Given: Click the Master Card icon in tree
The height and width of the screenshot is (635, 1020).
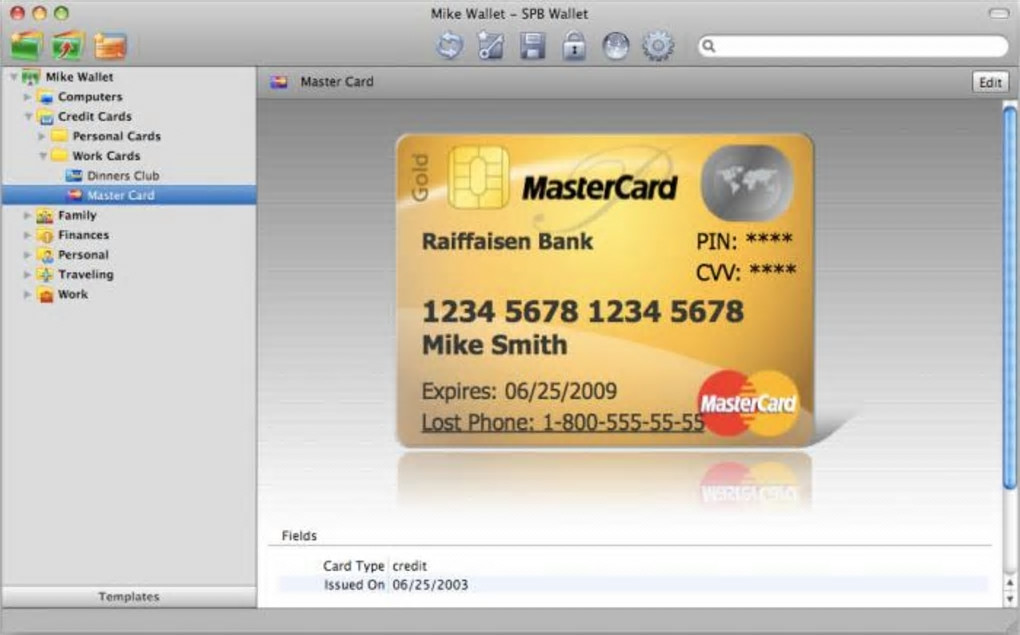Looking at the screenshot, I should [x=74, y=195].
